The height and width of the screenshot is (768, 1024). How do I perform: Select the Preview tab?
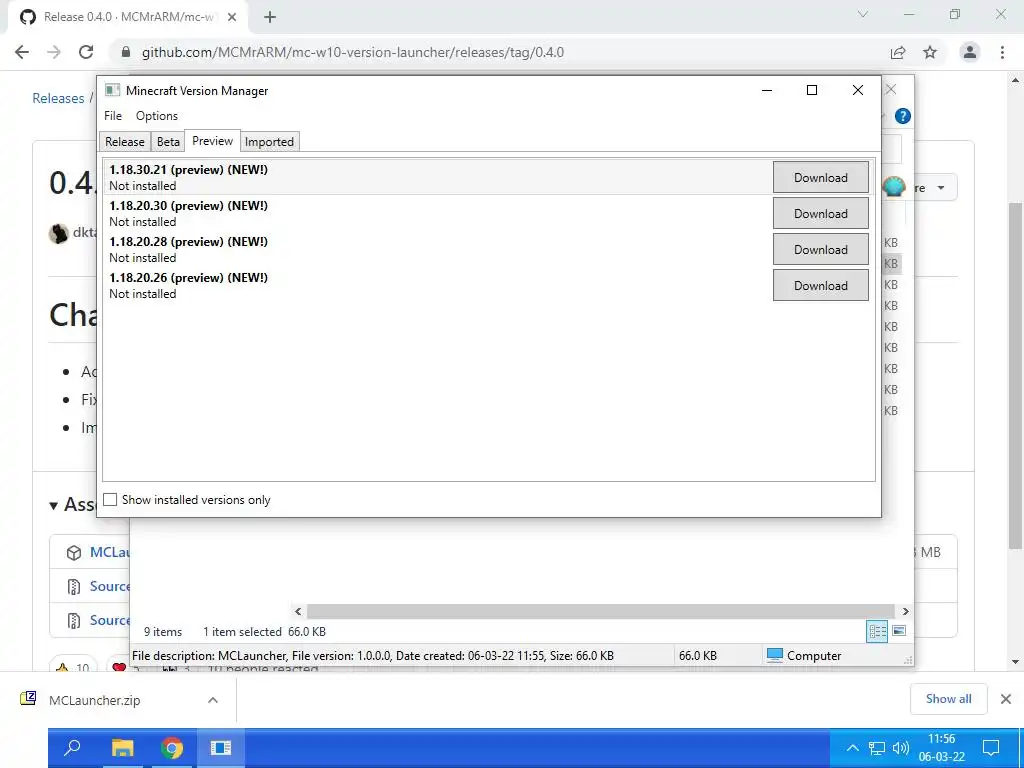coord(212,140)
